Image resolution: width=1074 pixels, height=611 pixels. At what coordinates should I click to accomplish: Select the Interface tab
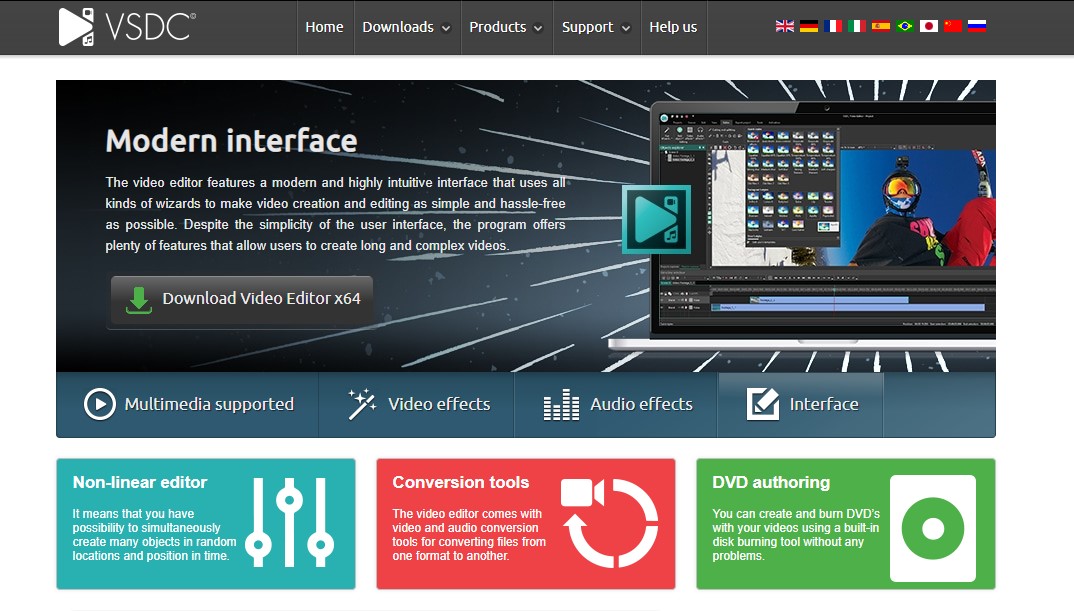click(801, 404)
